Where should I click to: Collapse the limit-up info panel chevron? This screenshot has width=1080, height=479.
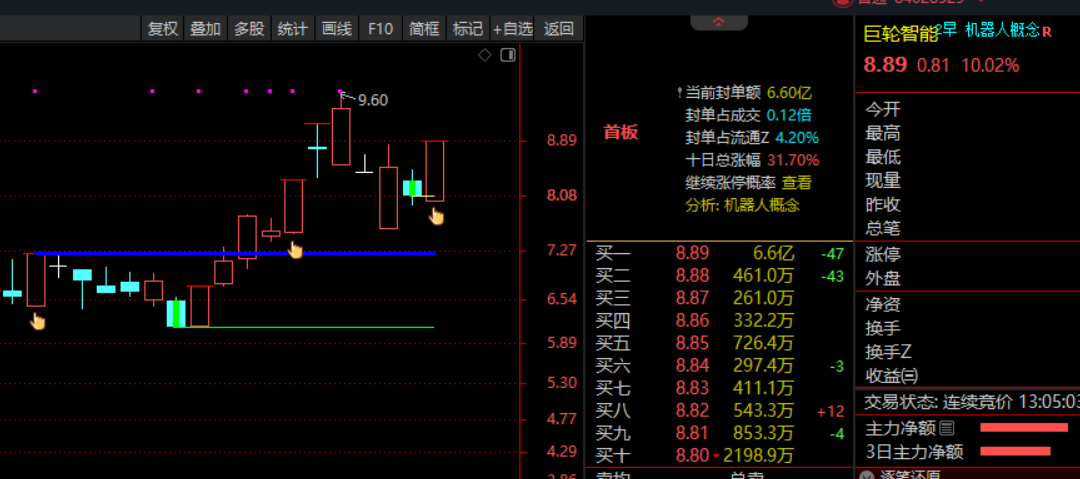tap(718, 23)
